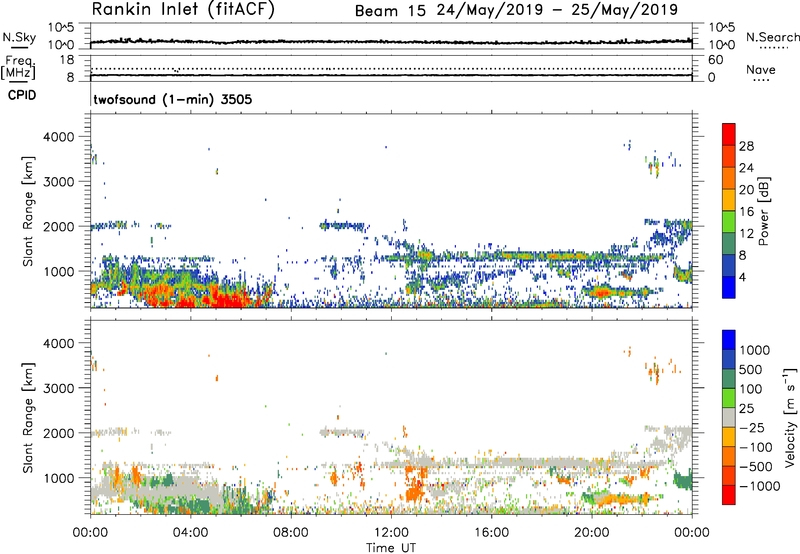
Task: Click the 'Freq. [MHz]' axis label
Action: (x=18, y=67)
